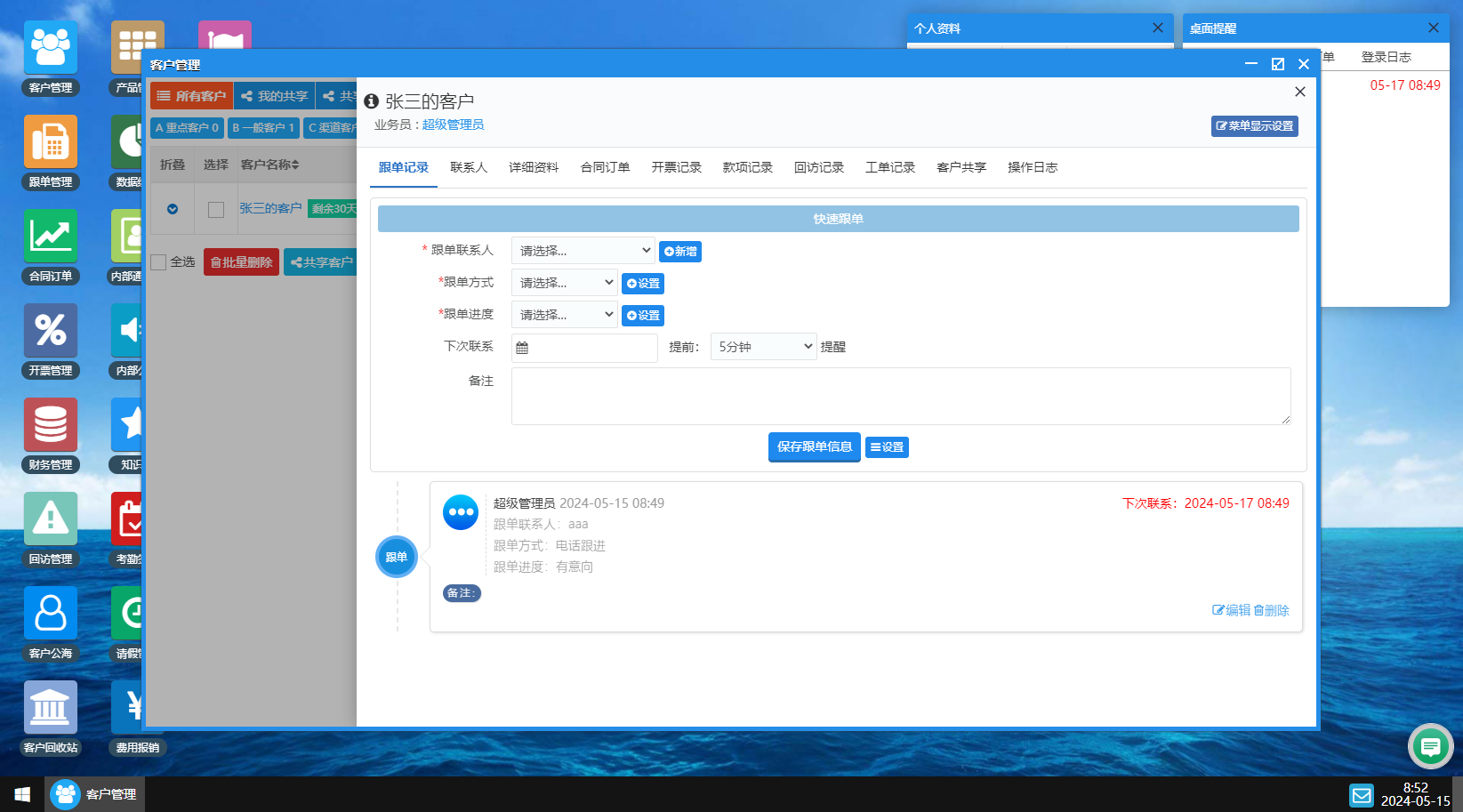Switch to the 合同订单 tab
The height and width of the screenshot is (812, 1463).
click(x=605, y=167)
